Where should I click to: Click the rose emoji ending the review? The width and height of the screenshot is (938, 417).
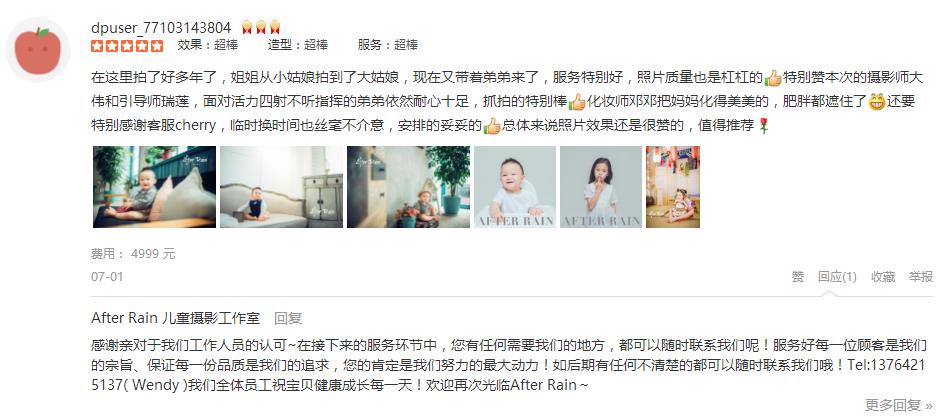pyautogui.click(x=763, y=126)
